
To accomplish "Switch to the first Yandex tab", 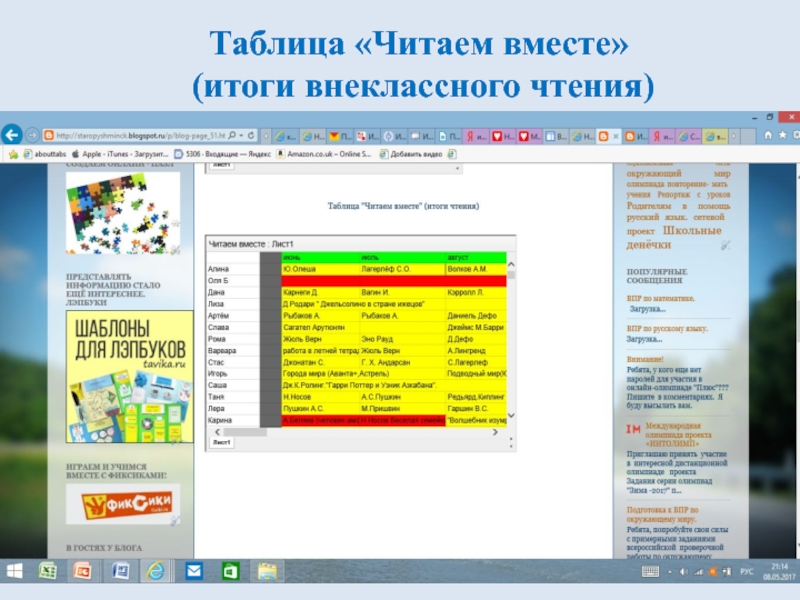I will click(x=476, y=136).
